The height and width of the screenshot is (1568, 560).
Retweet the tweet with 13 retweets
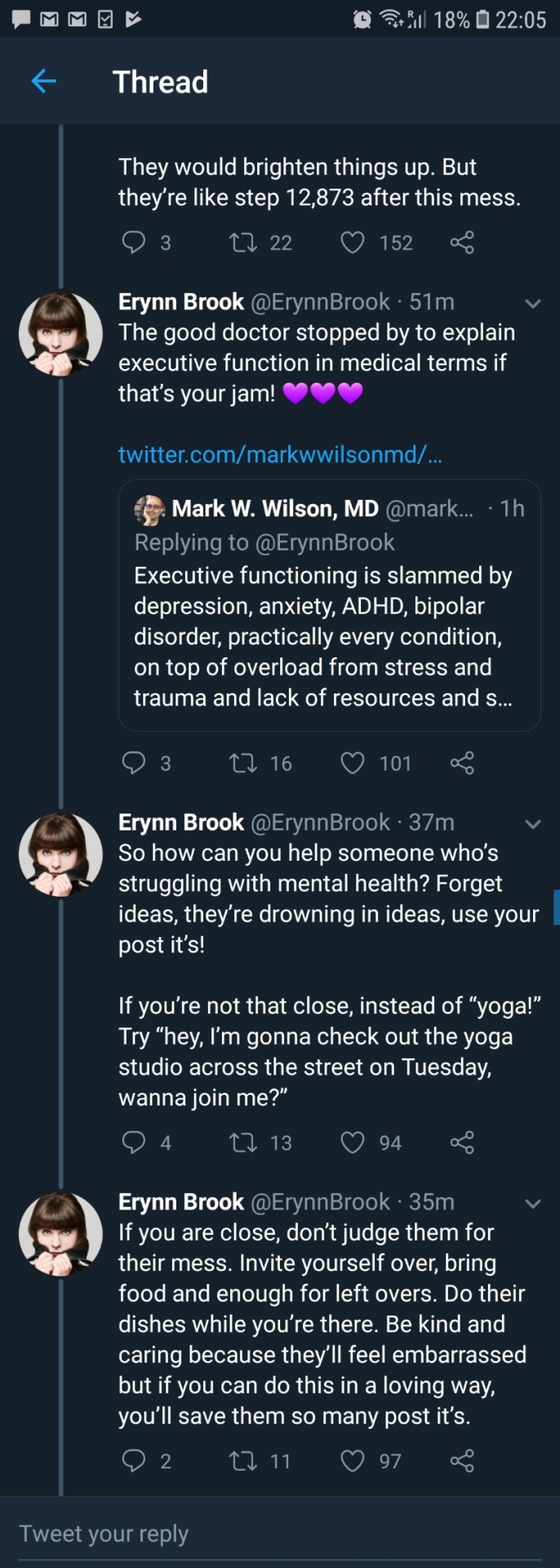242,1142
